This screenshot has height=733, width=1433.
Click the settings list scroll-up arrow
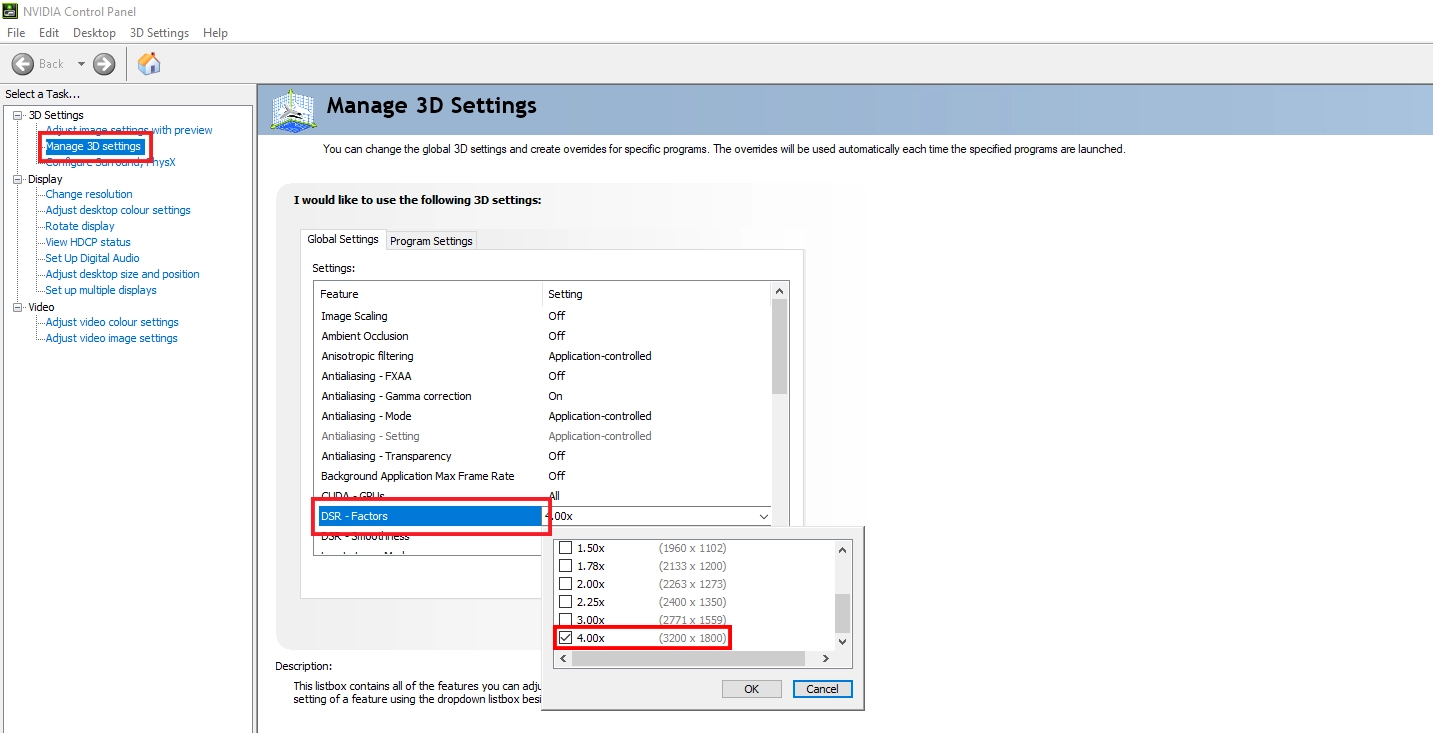coord(780,290)
